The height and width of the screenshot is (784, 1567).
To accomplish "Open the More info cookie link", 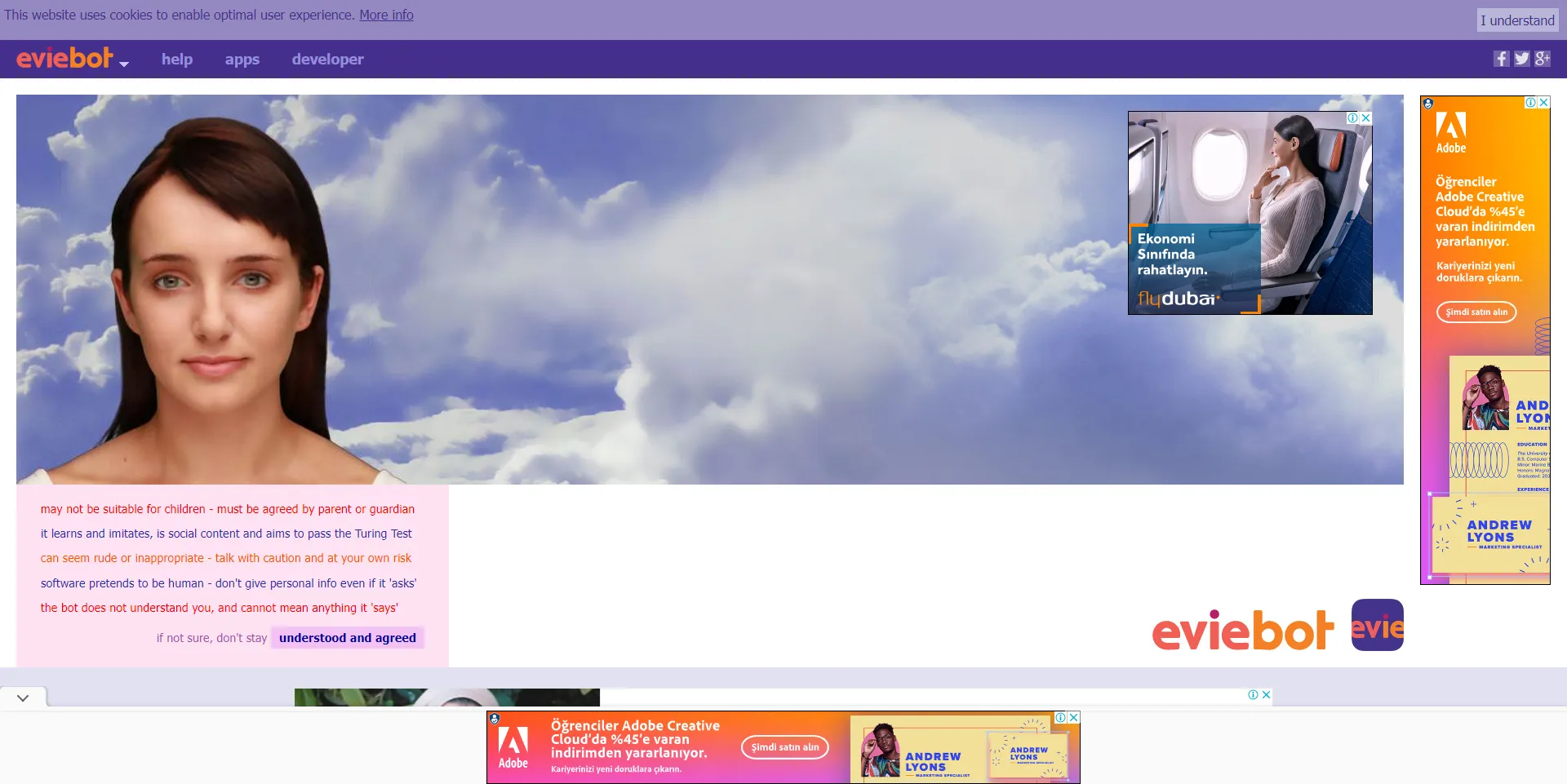I will [x=386, y=15].
